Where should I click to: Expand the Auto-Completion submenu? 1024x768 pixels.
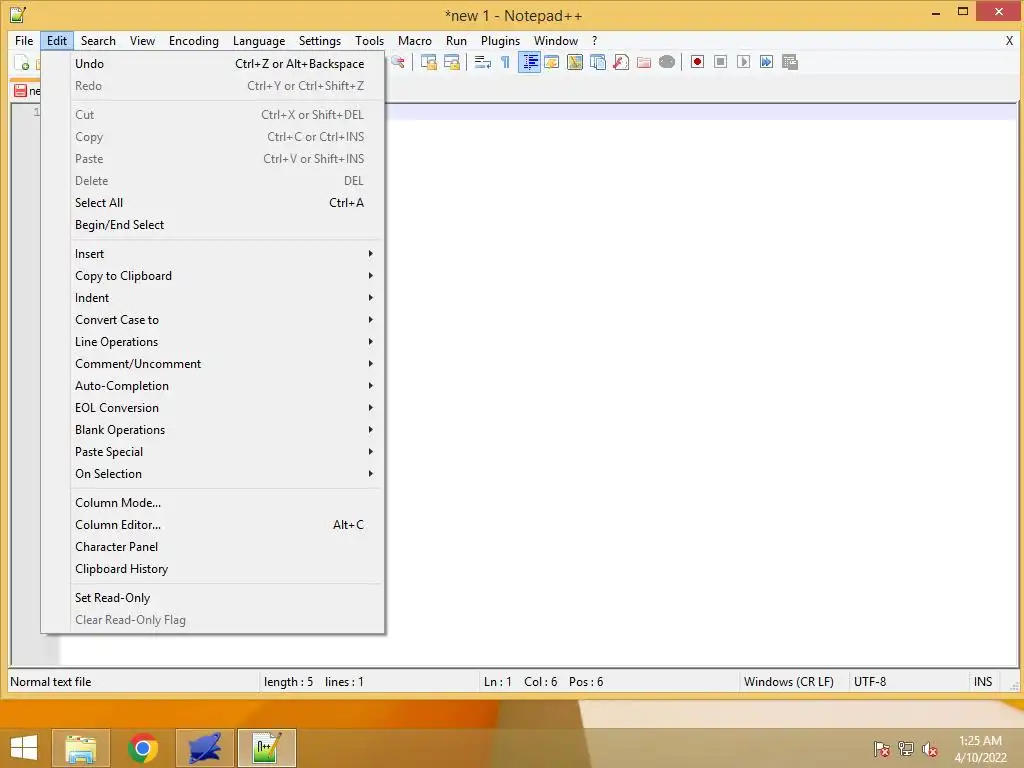tap(226, 386)
